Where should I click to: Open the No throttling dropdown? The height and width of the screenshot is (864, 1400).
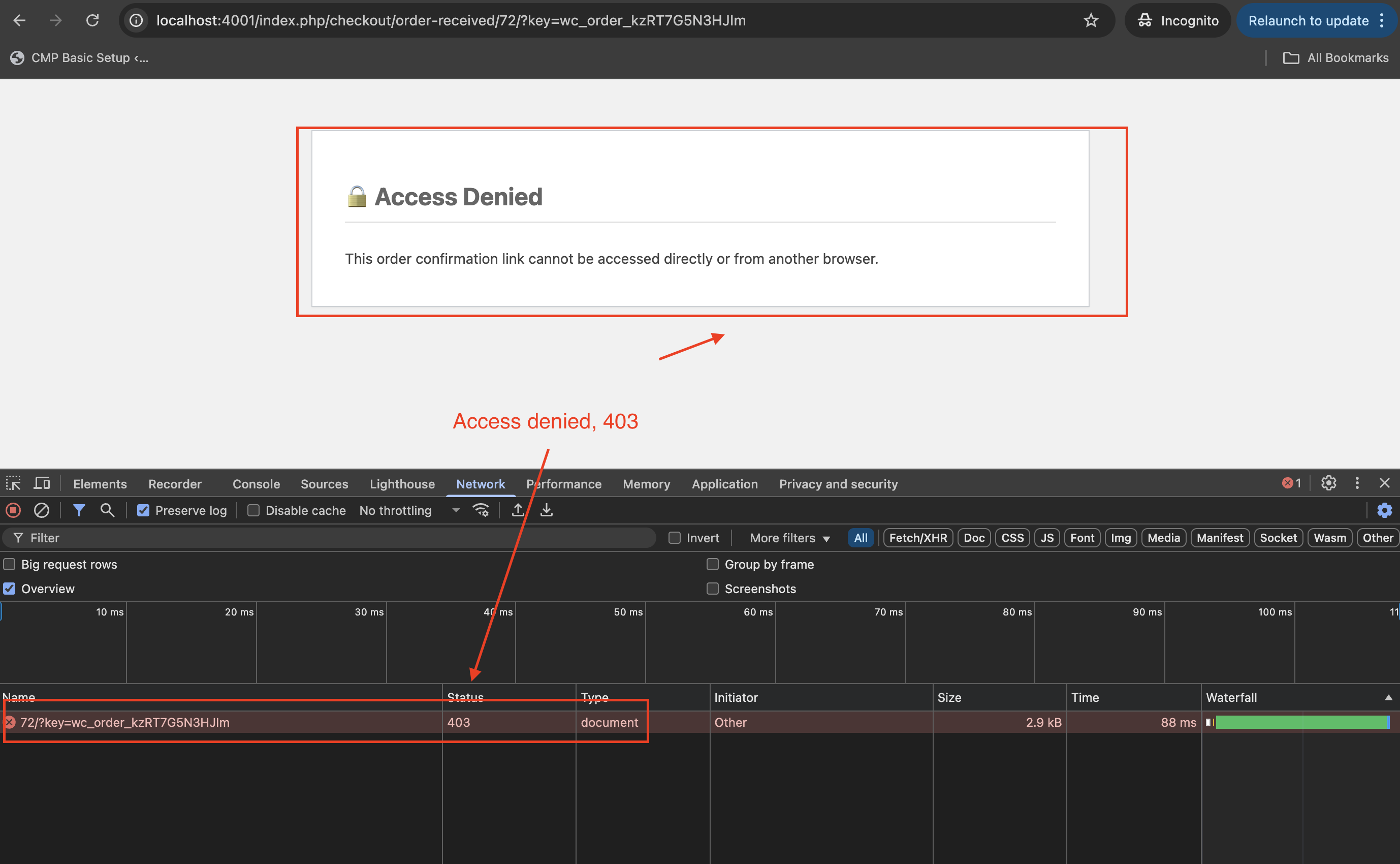pos(408,510)
